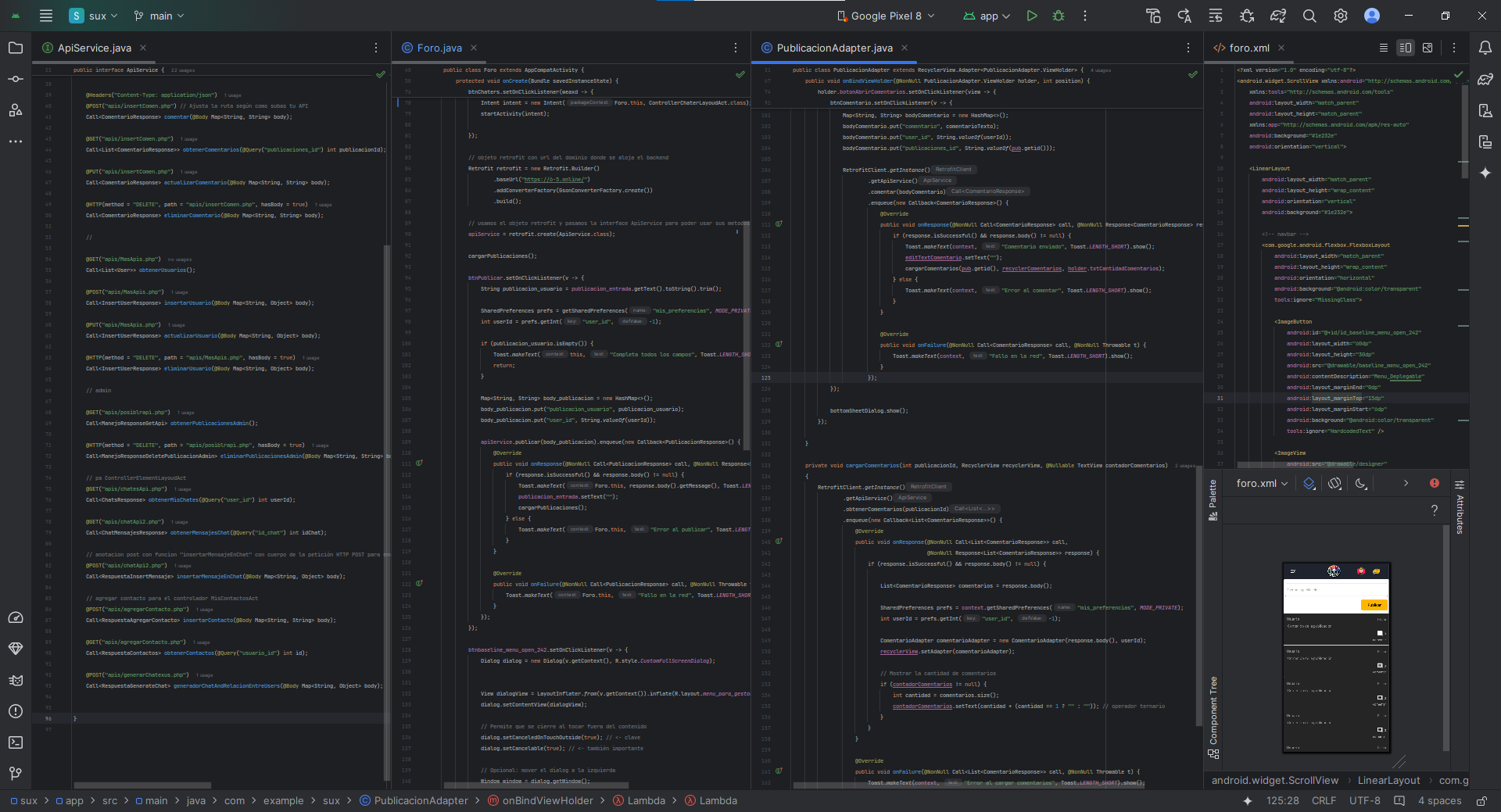Open the sux project dropdown
This screenshot has height=812, width=1501.
tap(93, 16)
